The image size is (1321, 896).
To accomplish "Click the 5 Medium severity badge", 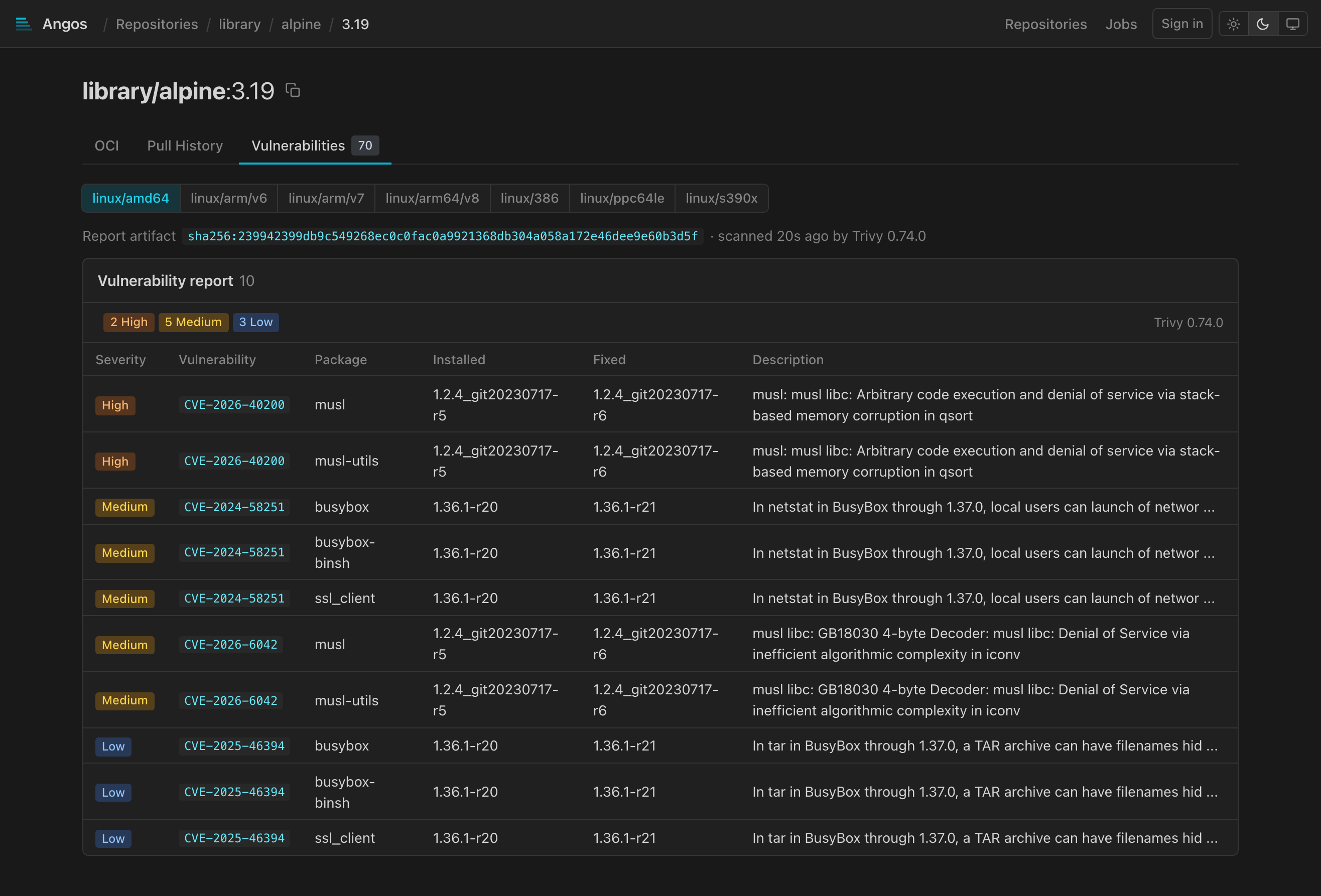I will click(193, 322).
